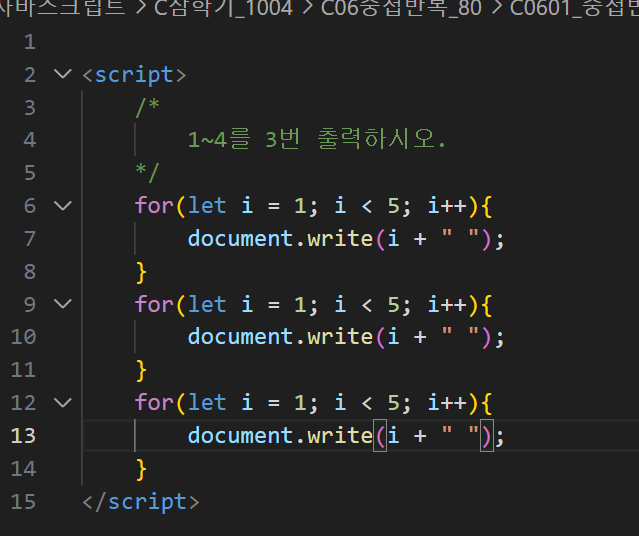Click line number 13 in gutter

(x=23, y=436)
